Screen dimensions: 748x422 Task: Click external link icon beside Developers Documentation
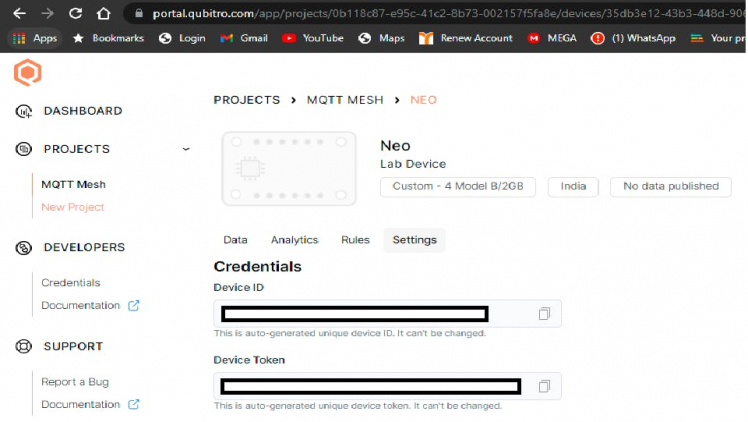point(134,306)
